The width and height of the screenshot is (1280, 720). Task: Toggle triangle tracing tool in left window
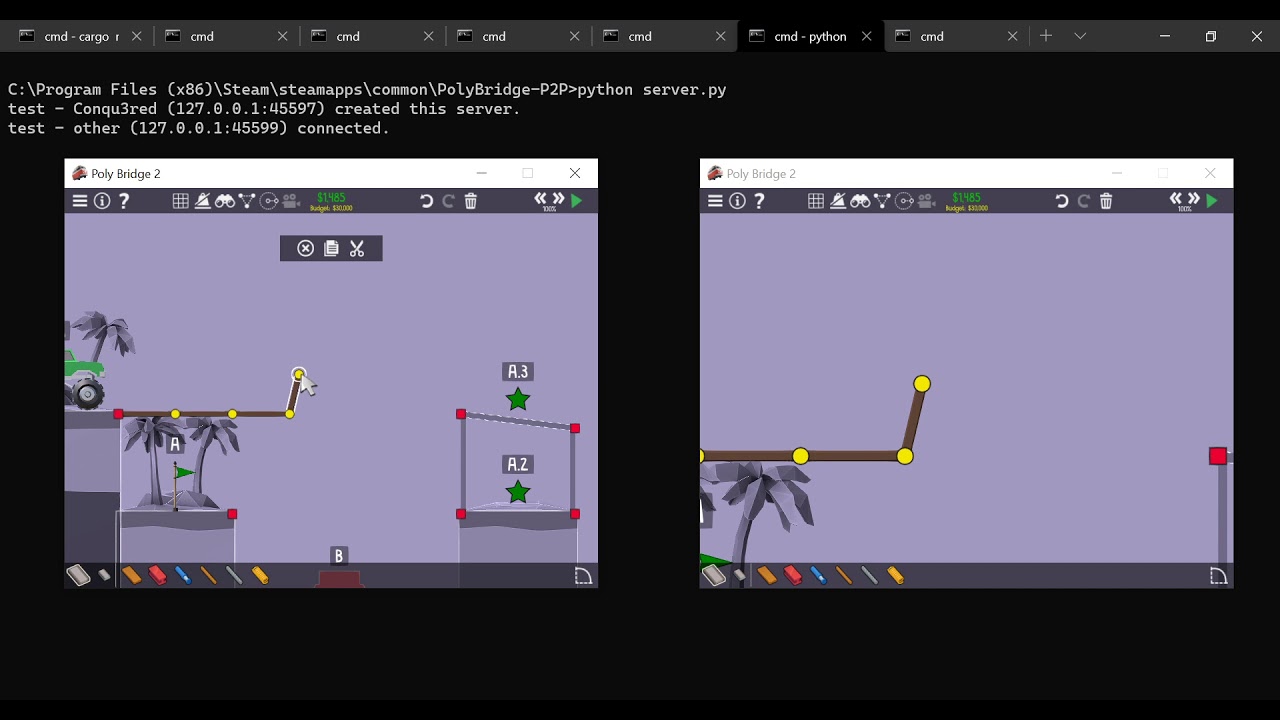pos(247,201)
